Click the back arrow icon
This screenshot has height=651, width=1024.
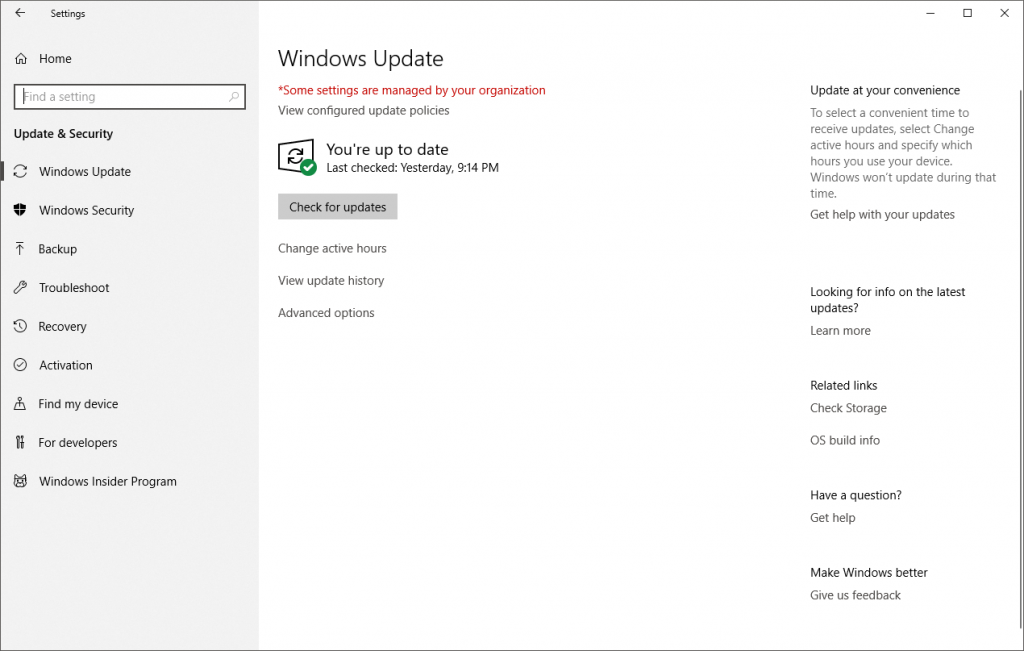[x=20, y=13]
